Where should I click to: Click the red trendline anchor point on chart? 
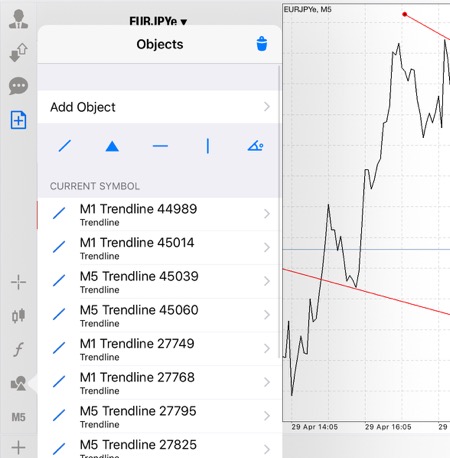405,14
